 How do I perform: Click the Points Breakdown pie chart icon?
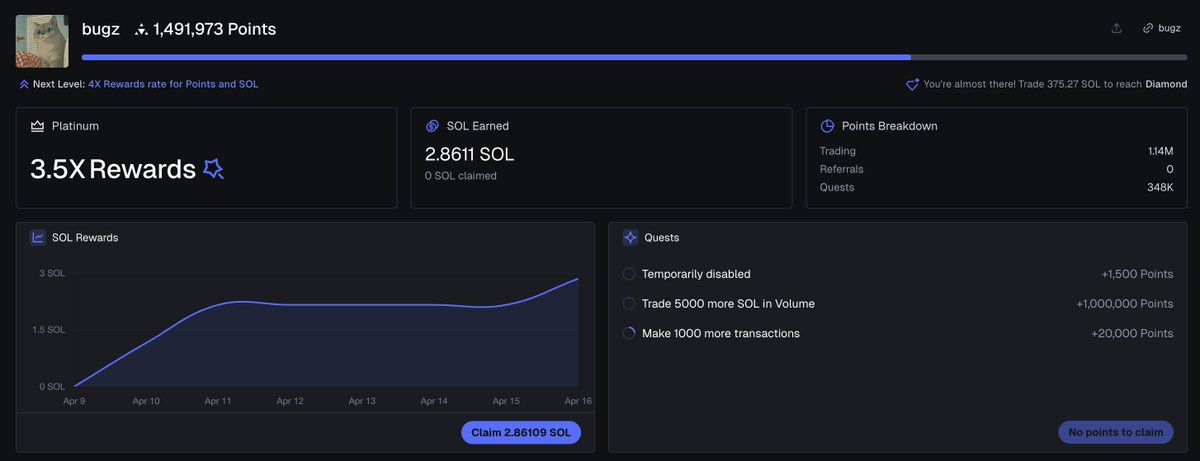point(828,126)
